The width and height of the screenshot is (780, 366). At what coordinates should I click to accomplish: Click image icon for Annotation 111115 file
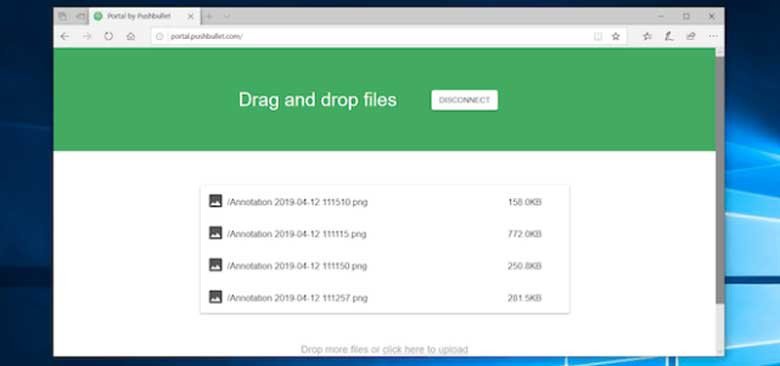click(215, 233)
